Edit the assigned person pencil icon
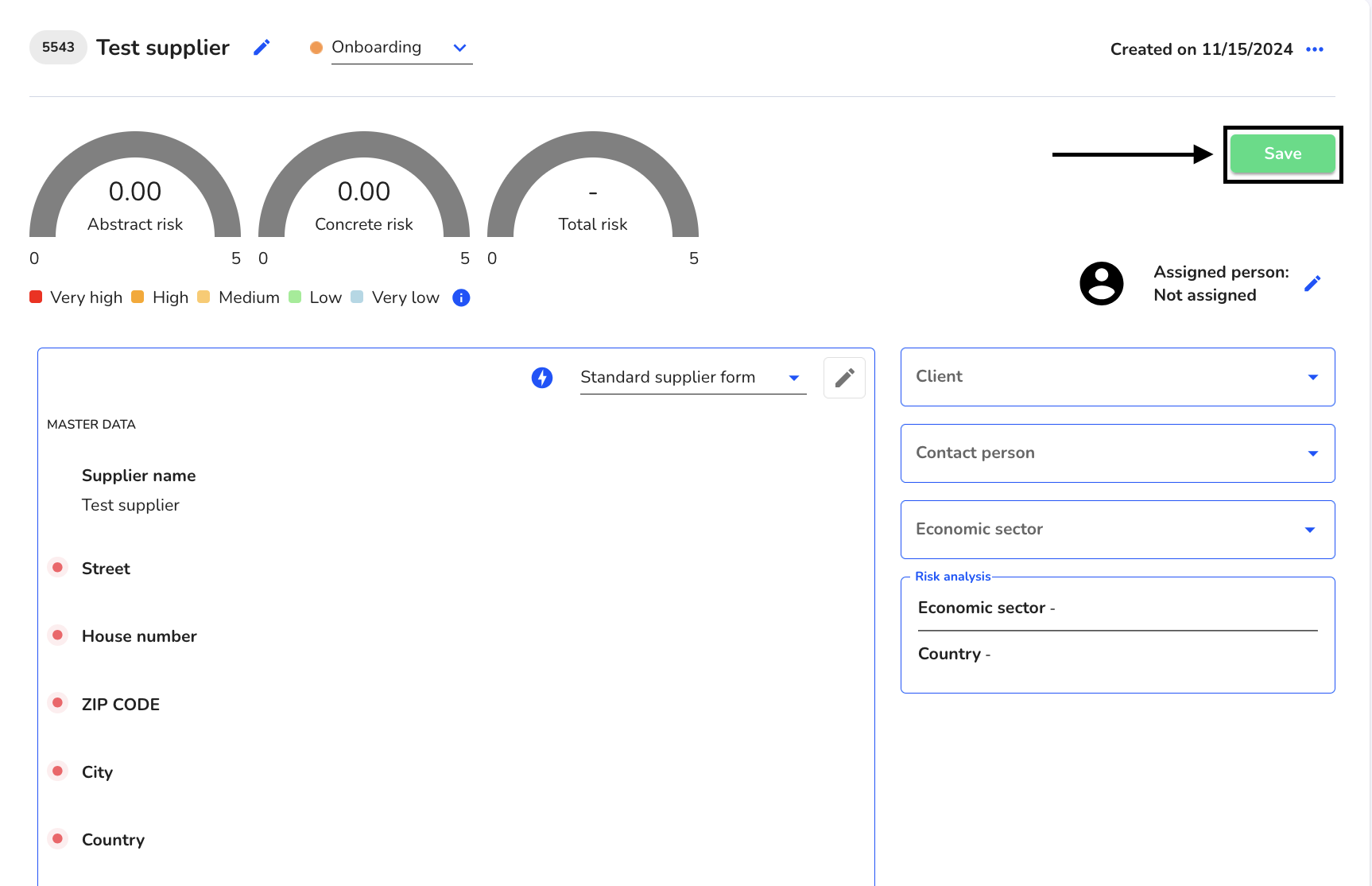The height and width of the screenshot is (886, 1372). click(1312, 283)
